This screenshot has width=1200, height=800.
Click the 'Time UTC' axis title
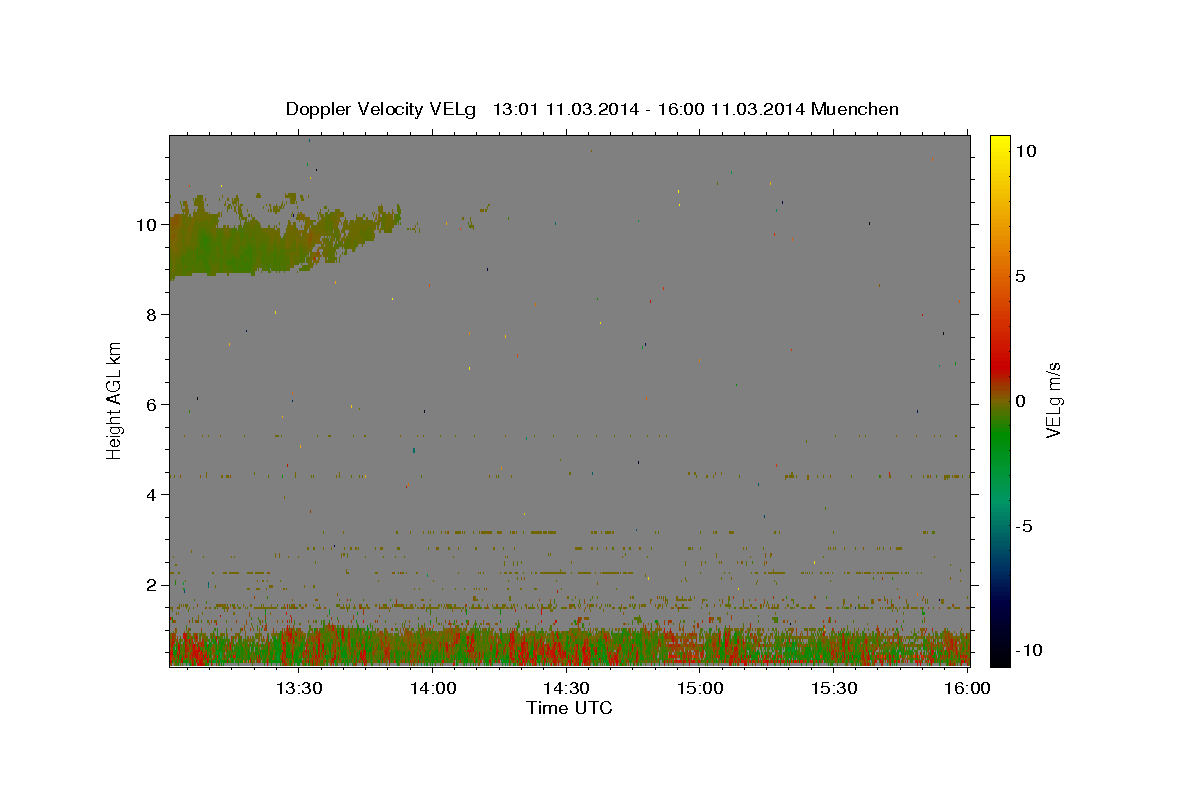coord(569,708)
